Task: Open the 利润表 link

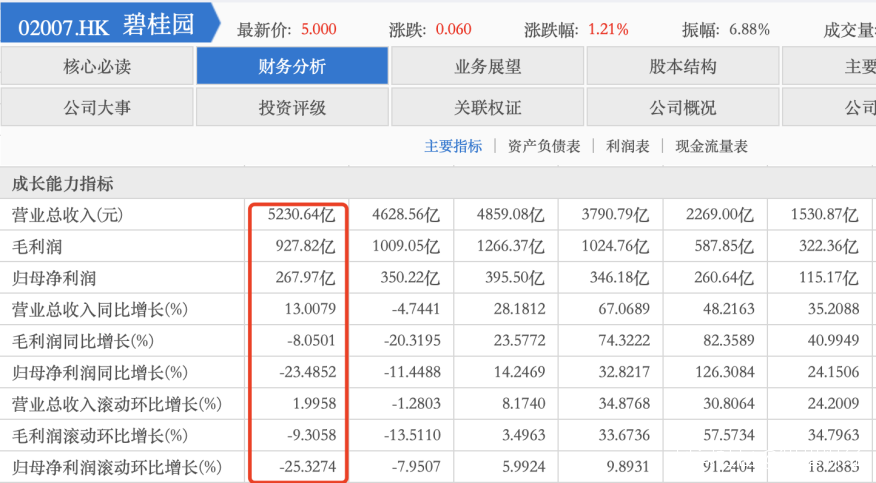Action: tap(628, 146)
